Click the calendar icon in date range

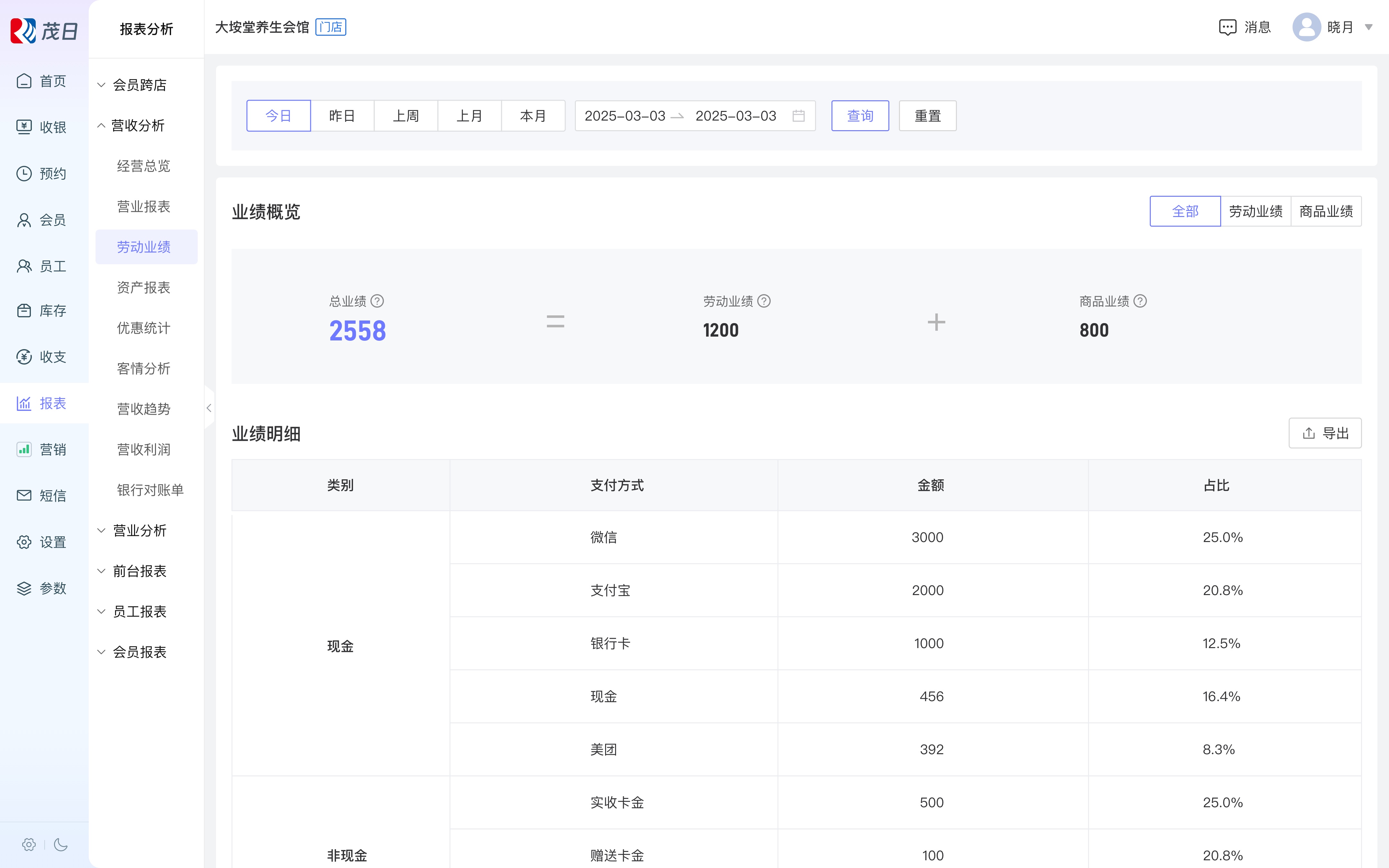[x=798, y=116]
